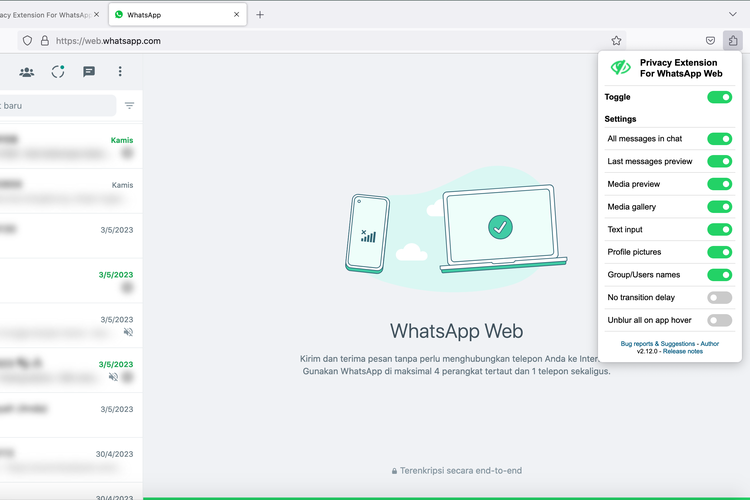Click the chat filter icon
The image size is (750, 500).
(x=129, y=105)
